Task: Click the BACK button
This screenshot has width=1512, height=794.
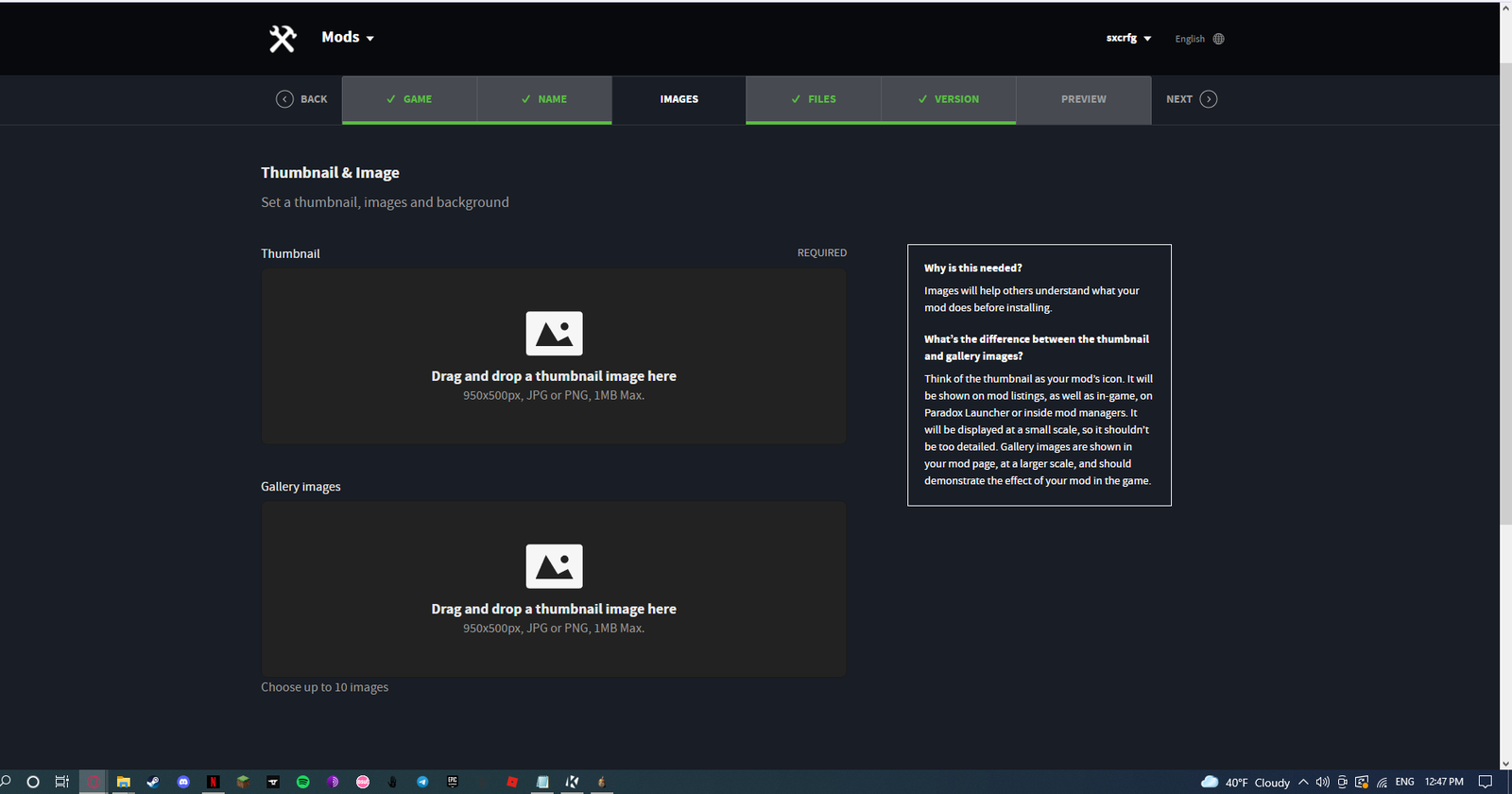Action: pos(301,99)
